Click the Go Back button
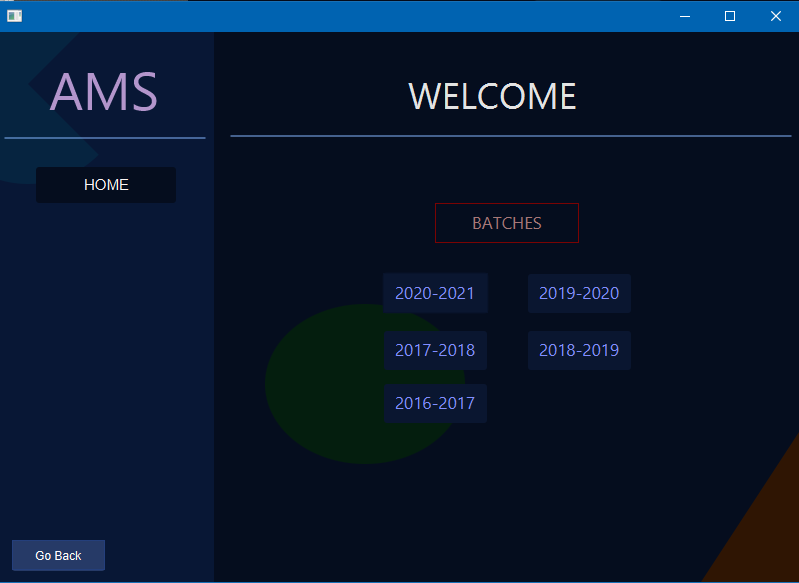 coord(59,555)
